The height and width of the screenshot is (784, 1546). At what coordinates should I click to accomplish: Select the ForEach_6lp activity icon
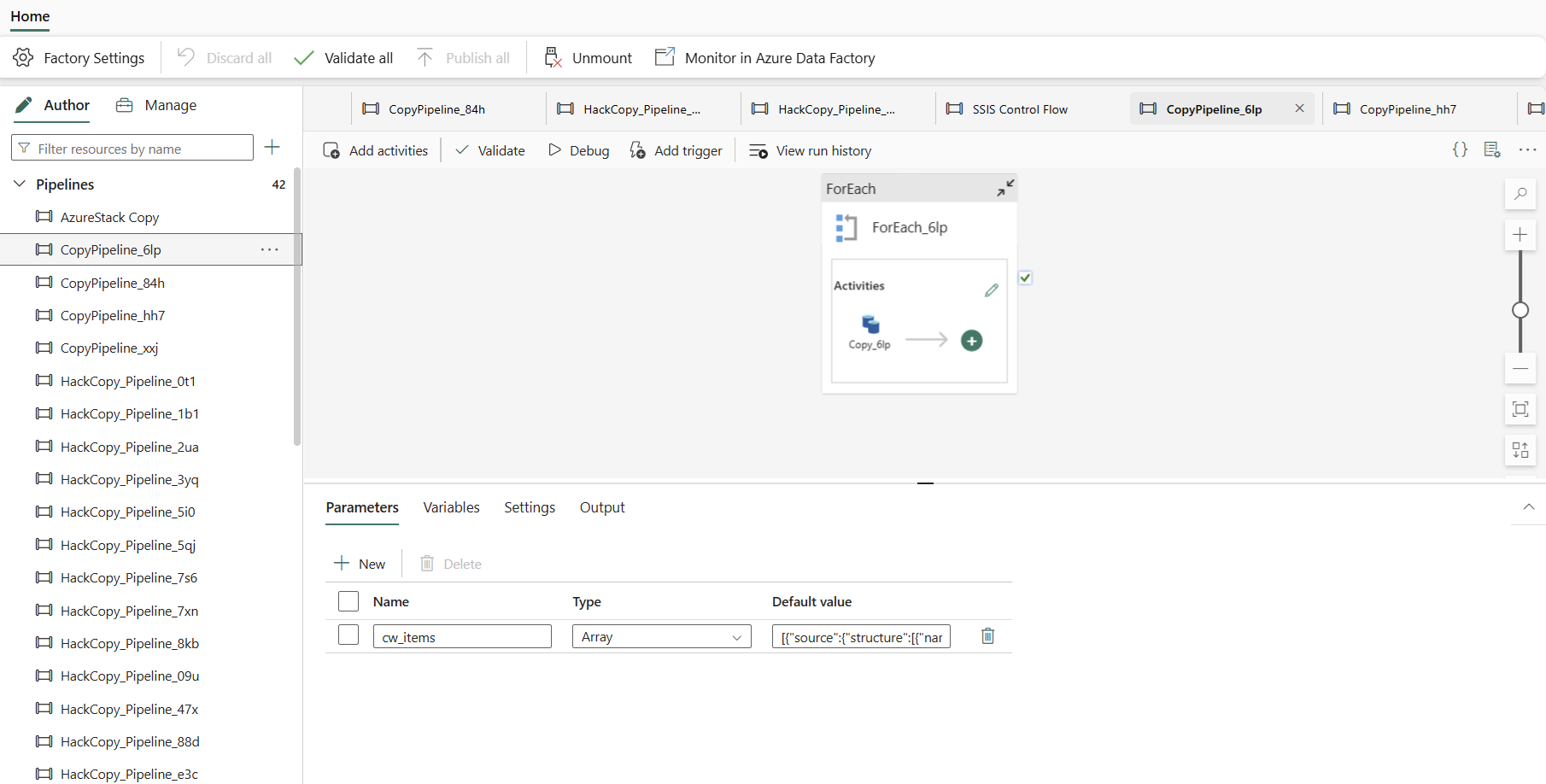tap(846, 228)
